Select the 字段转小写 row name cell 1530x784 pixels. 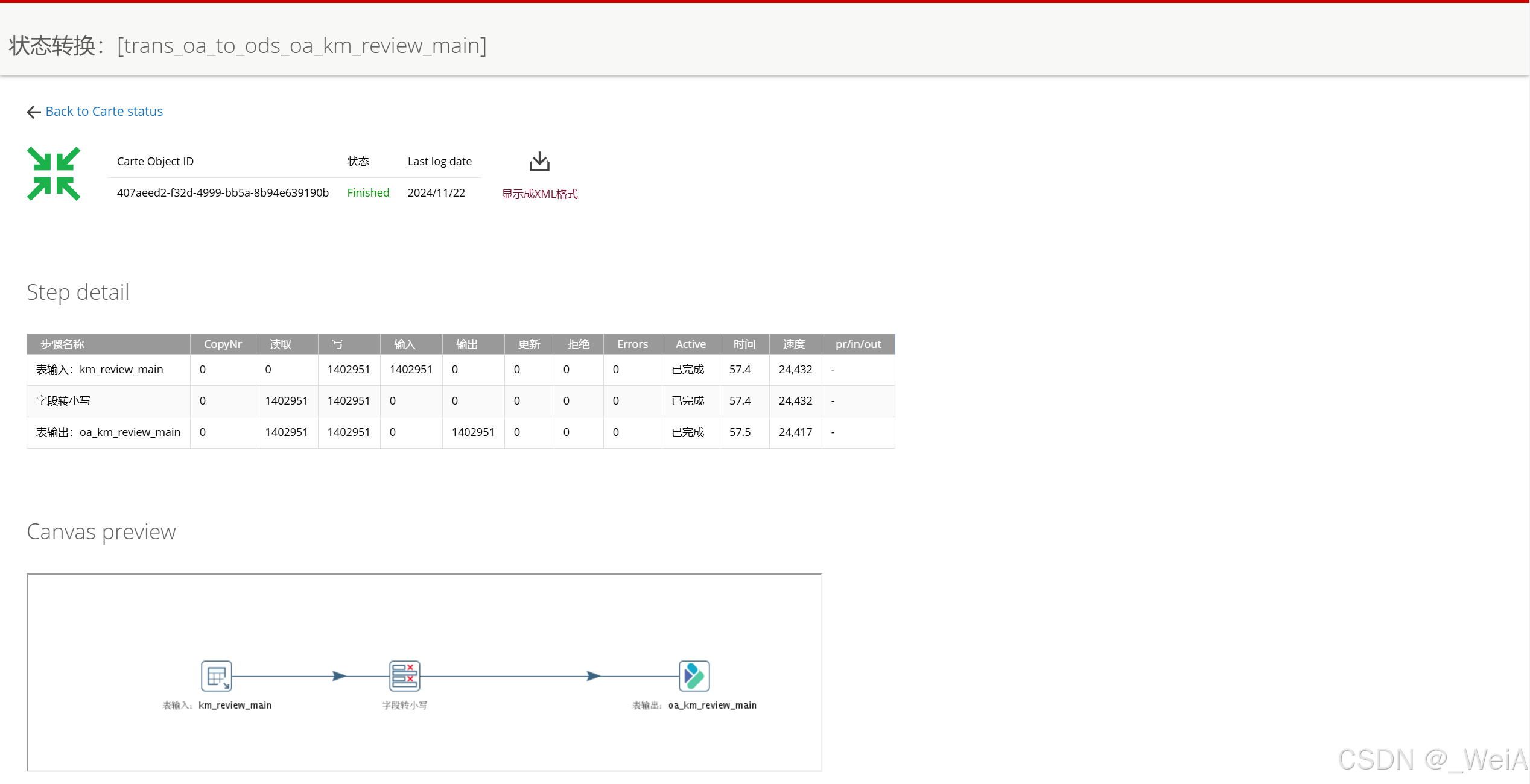(x=63, y=401)
